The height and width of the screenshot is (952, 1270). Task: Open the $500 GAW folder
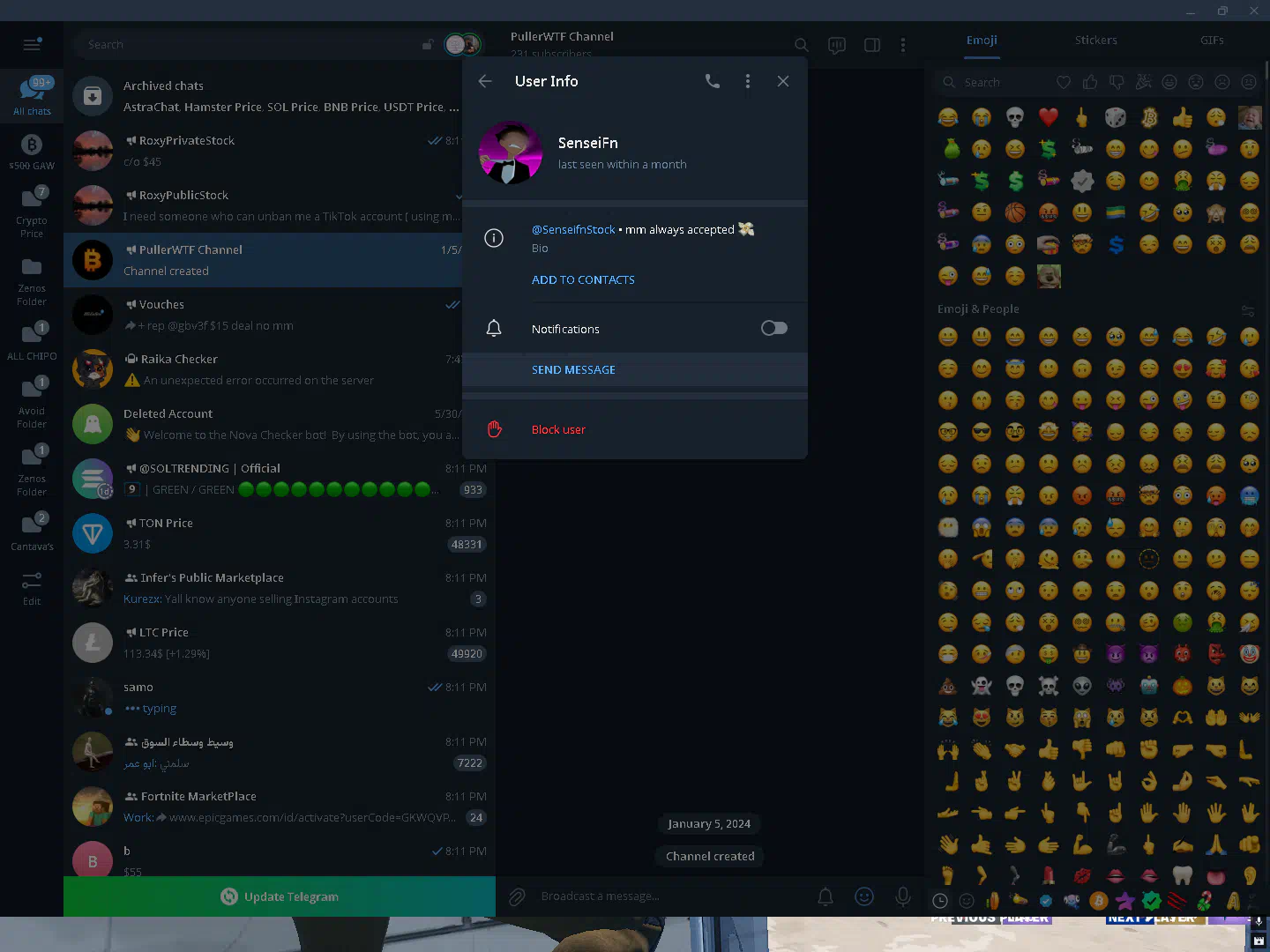point(32,152)
